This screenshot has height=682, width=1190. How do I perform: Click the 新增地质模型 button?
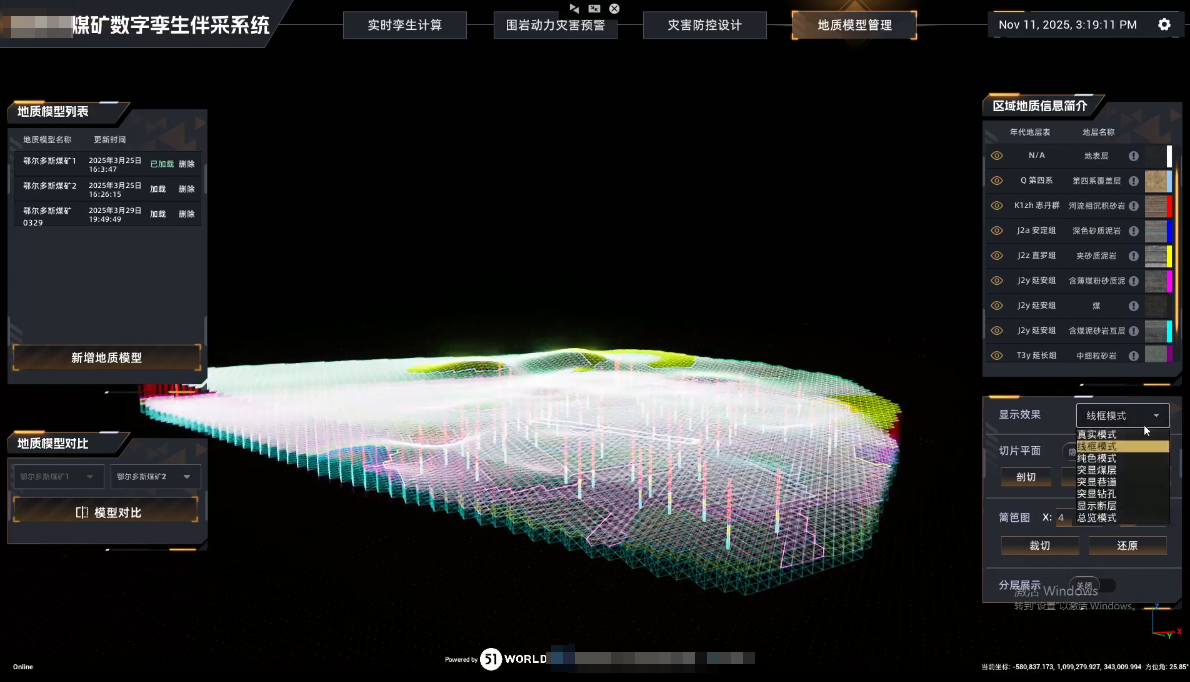(107, 358)
